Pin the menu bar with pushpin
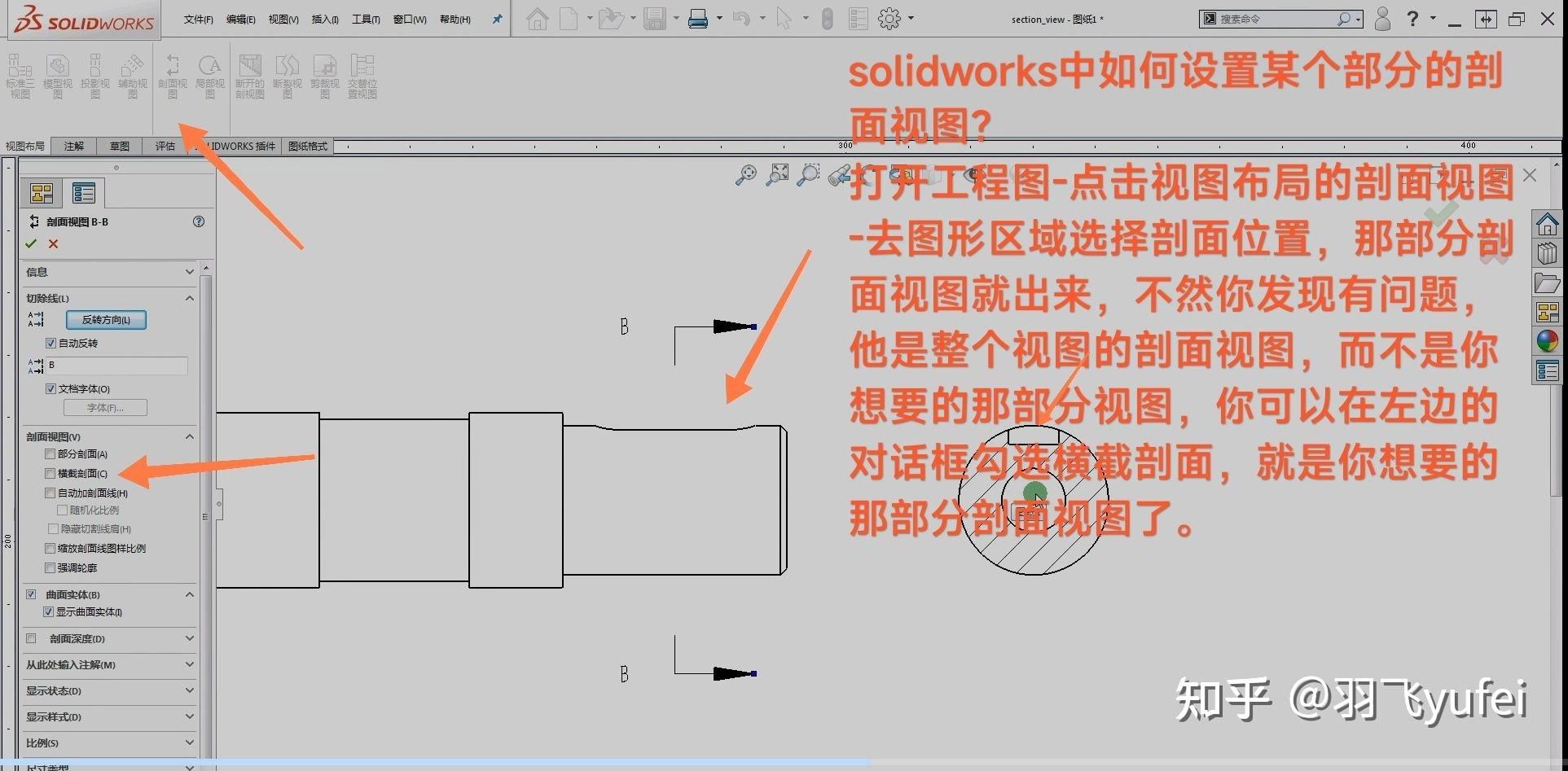This screenshot has width=1568, height=771. coord(497,19)
